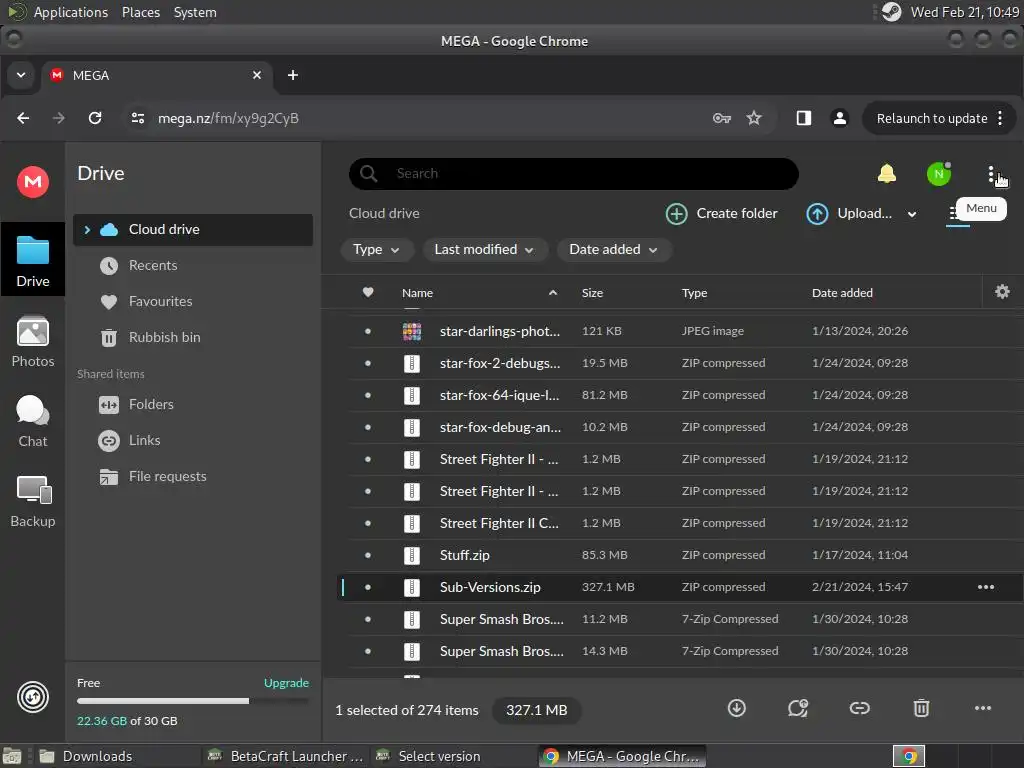This screenshot has width=1024, height=768.
Task: Open the Steam tray icon
Action: point(891,12)
